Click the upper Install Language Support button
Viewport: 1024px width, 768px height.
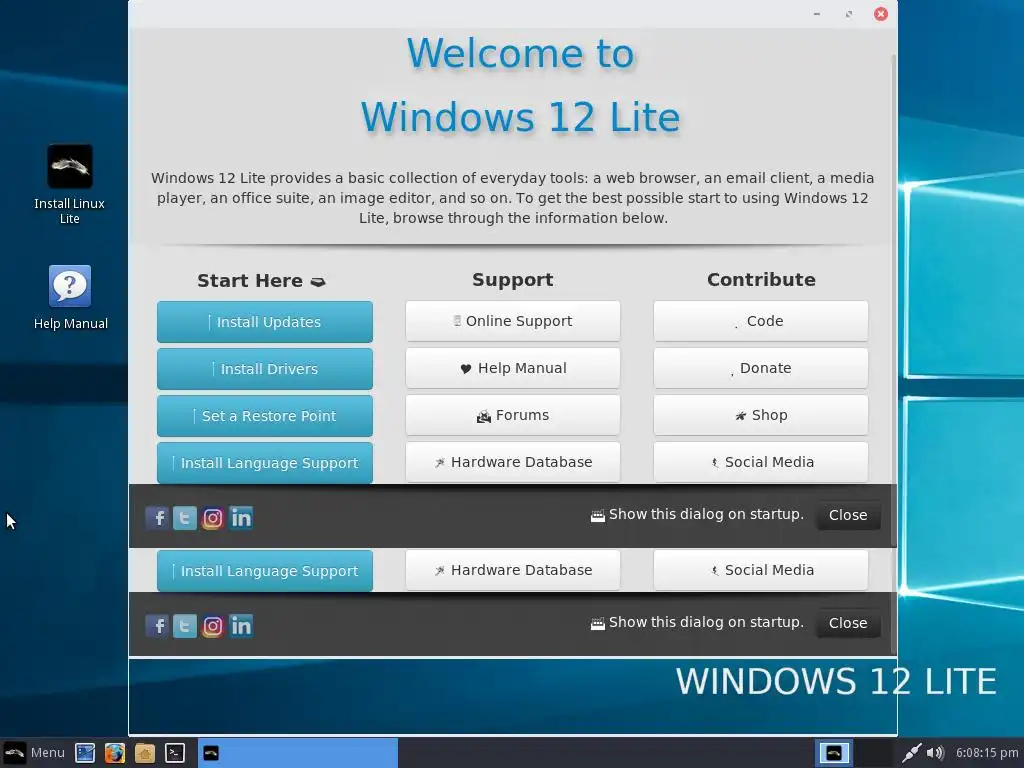point(264,463)
